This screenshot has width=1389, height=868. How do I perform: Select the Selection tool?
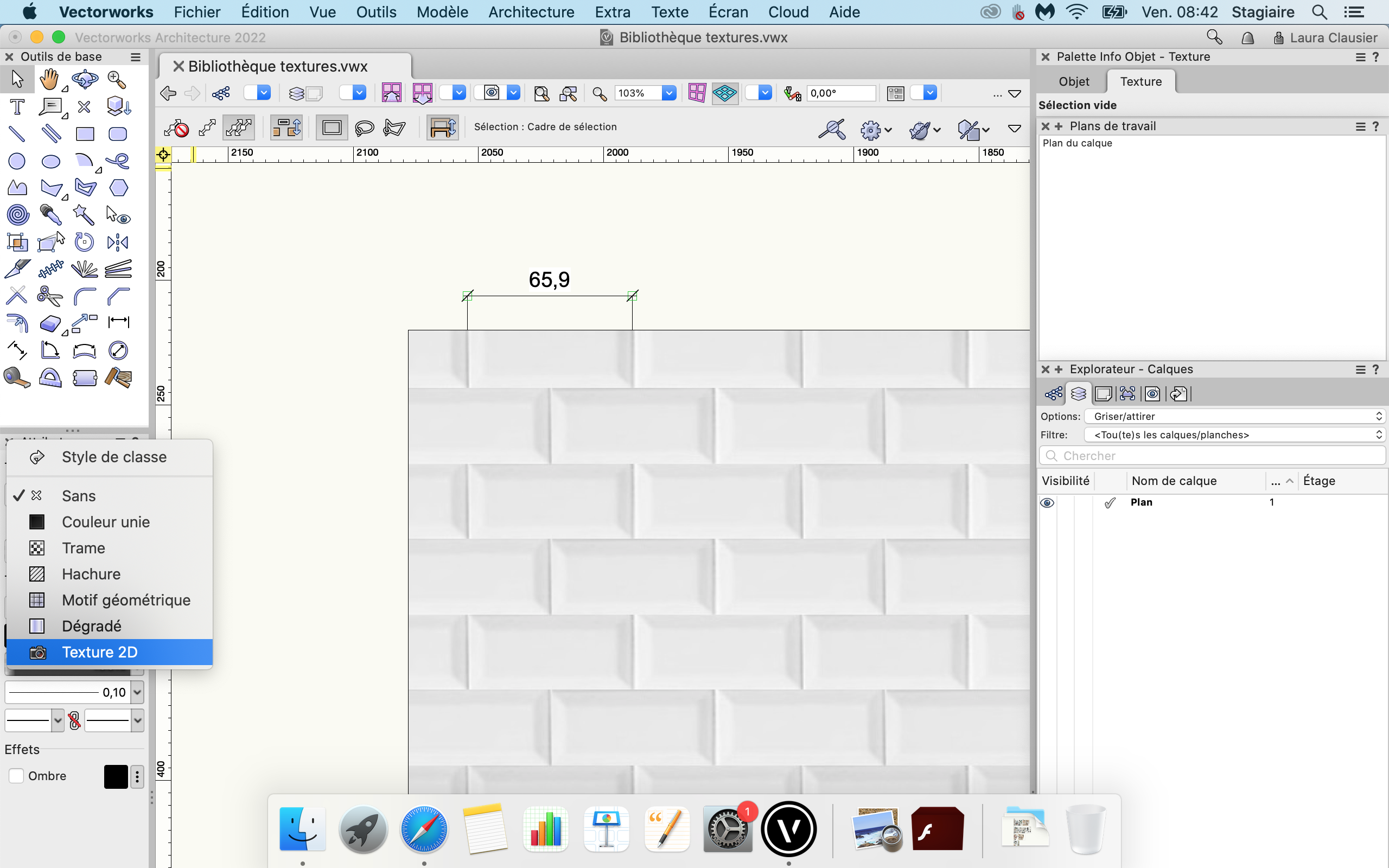point(17,79)
